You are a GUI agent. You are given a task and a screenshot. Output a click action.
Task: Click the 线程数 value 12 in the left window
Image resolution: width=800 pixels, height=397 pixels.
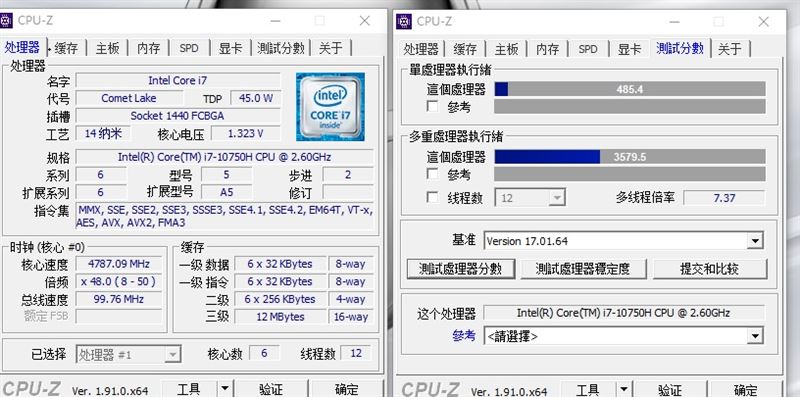tap(356, 353)
